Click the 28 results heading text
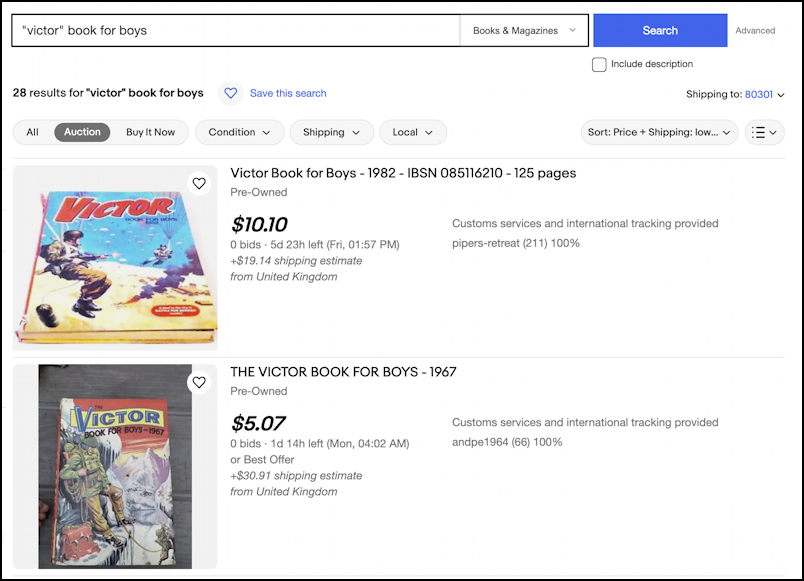Viewport: 804px width, 581px height. click(108, 93)
